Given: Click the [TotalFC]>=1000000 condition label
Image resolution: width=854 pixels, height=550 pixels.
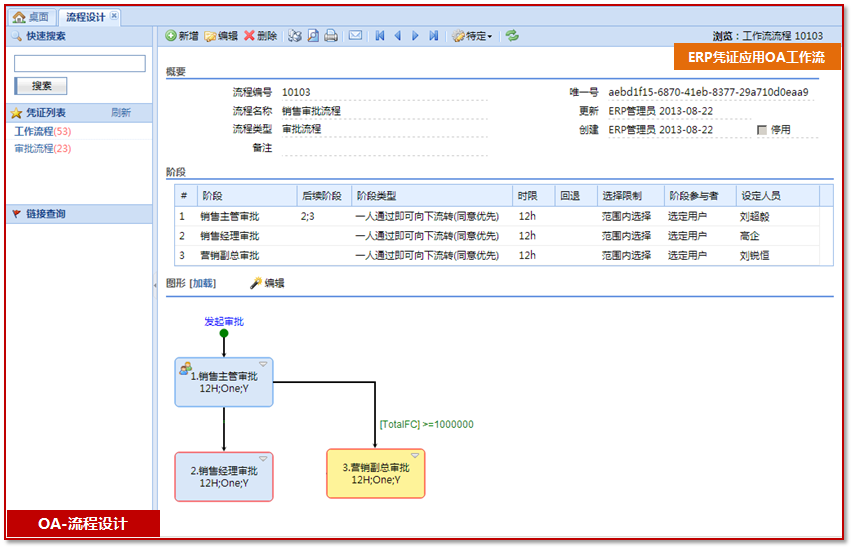Looking at the screenshot, I should click(x=426, y=424).
